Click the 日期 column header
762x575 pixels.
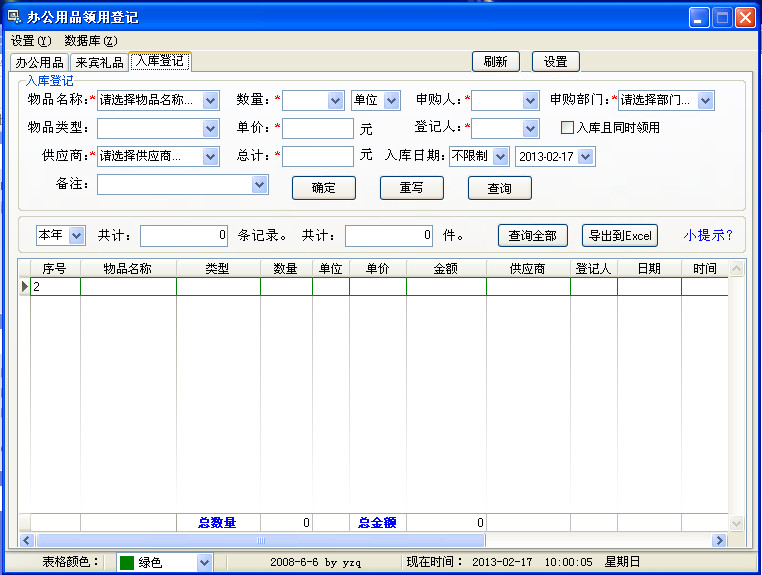pyautogui.click(x=649, y=268)
